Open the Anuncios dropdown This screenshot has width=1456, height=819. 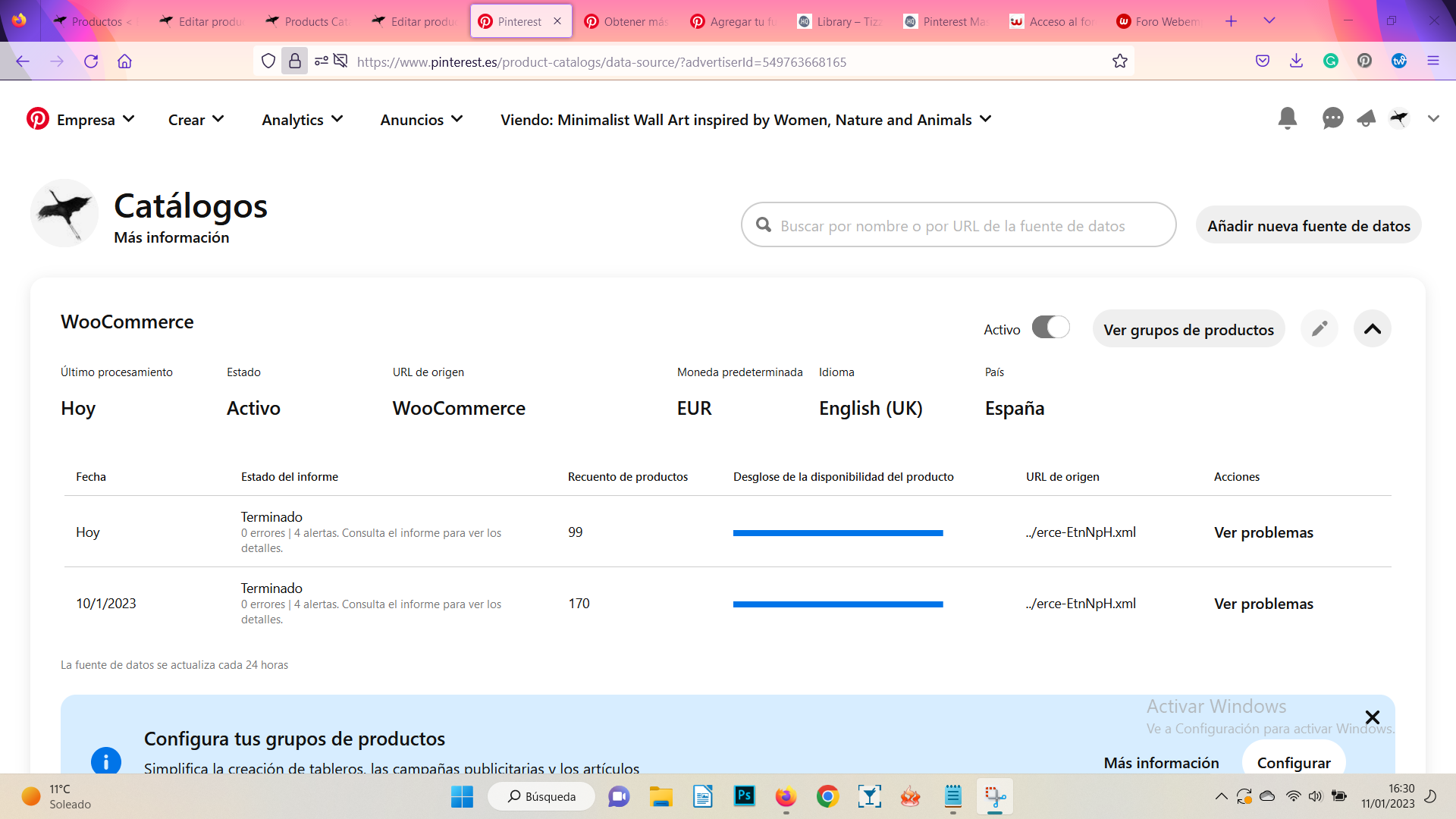tap(422, 120)
